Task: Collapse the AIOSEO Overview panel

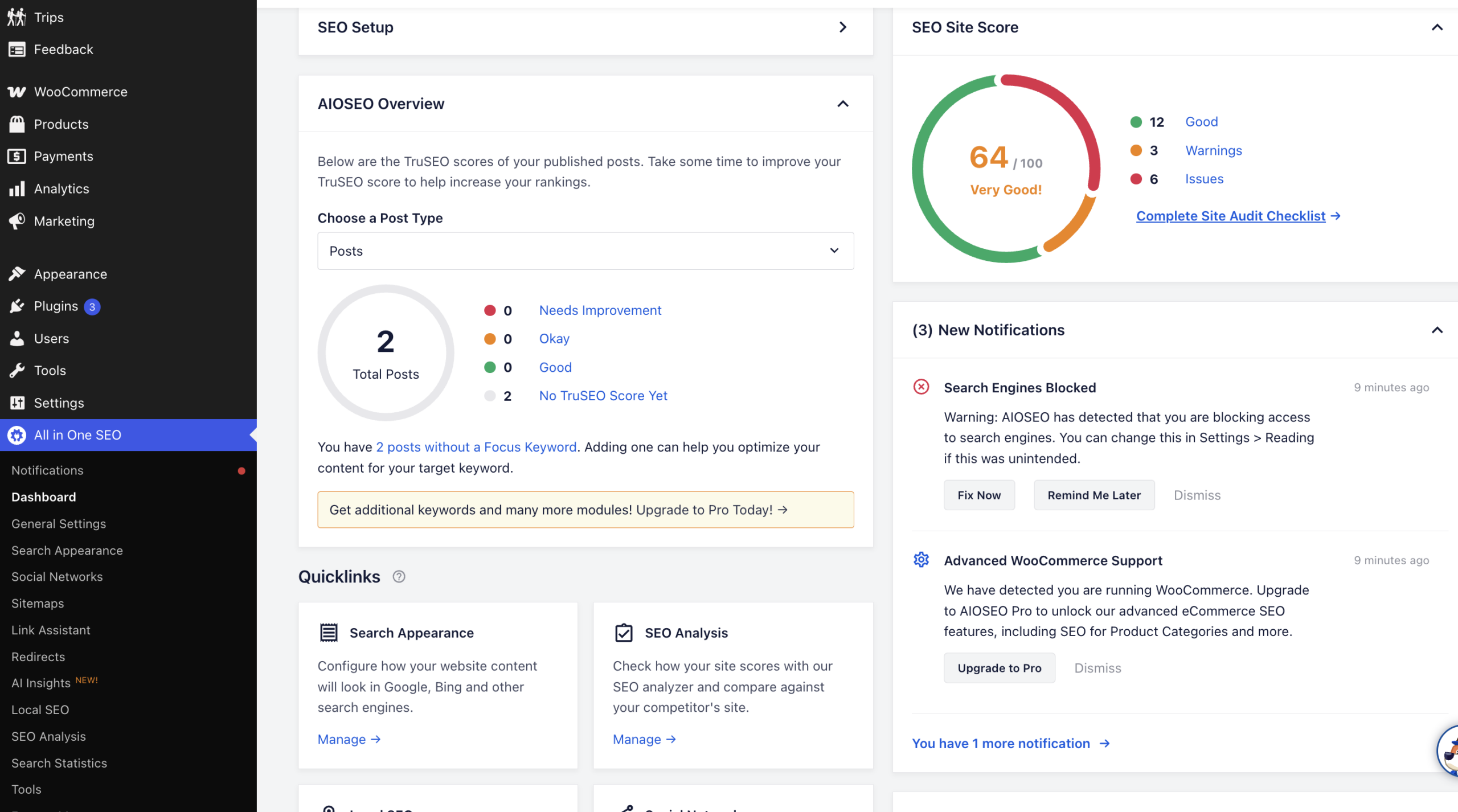Action: pos(842,104)
